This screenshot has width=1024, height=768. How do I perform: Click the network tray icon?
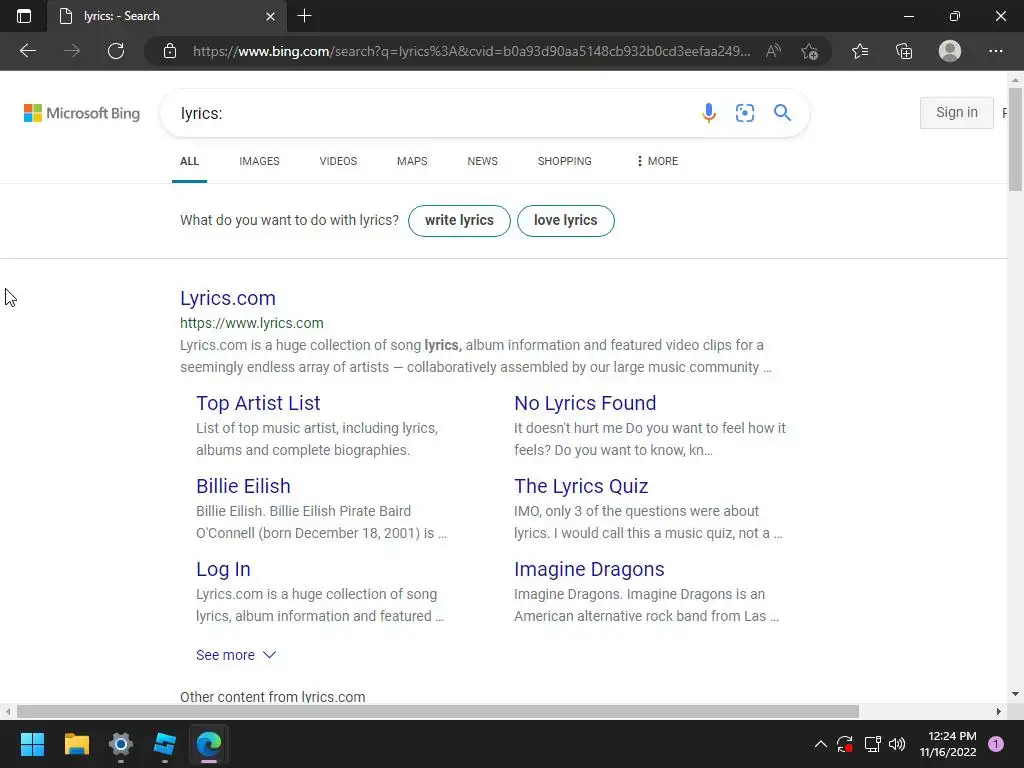[x=872, y=744]
